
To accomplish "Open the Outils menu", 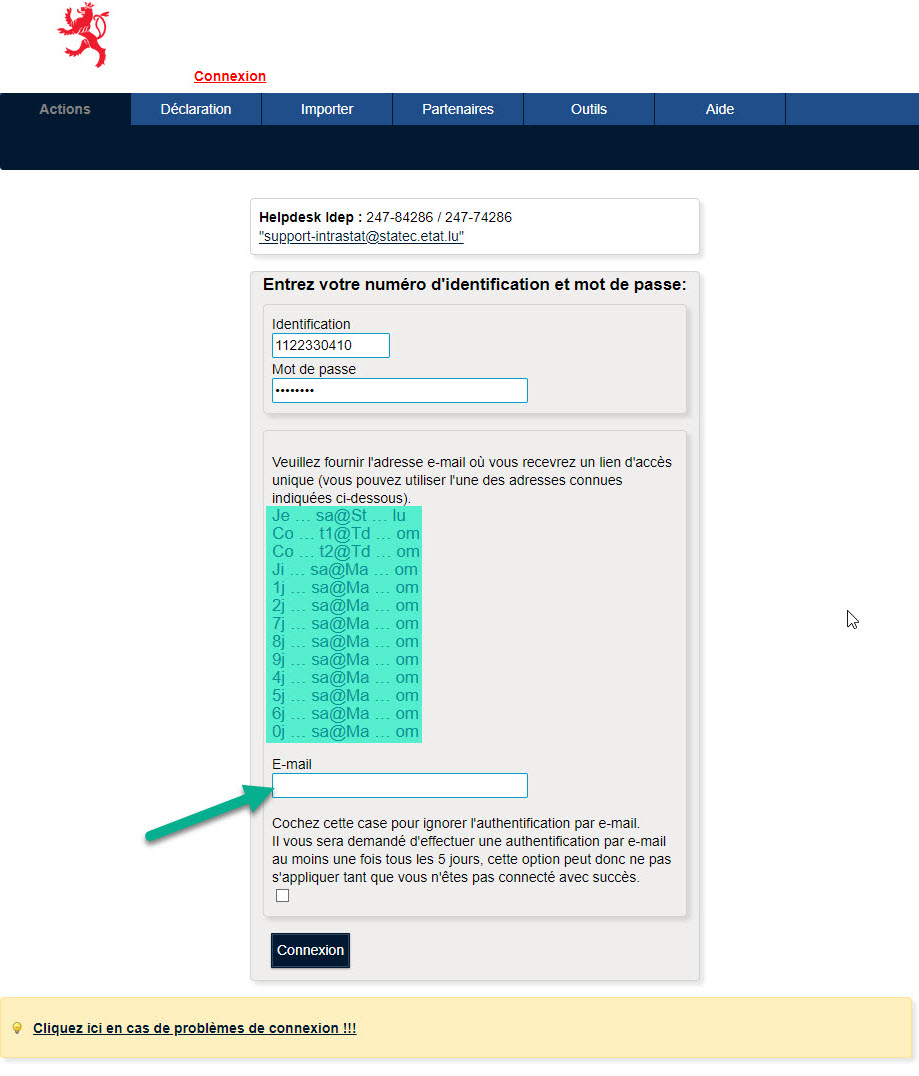I will tap(589, 109).
